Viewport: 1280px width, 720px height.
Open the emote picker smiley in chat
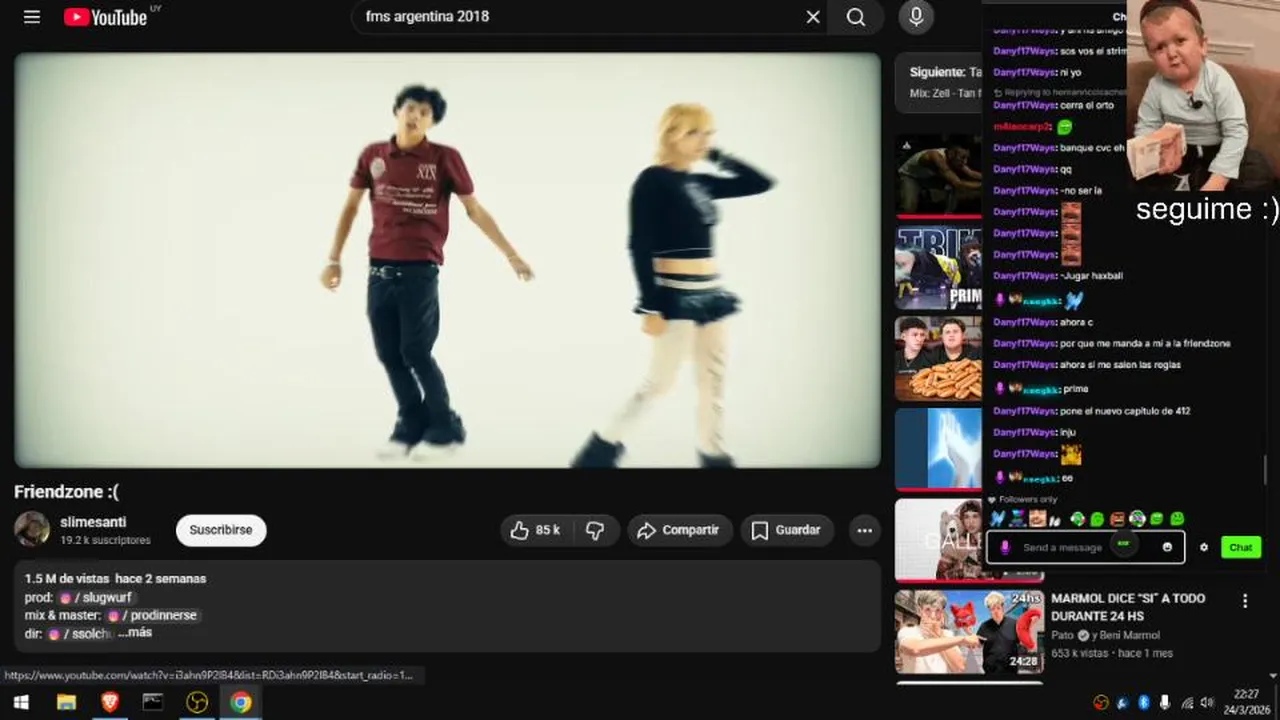pos(1167,547)
